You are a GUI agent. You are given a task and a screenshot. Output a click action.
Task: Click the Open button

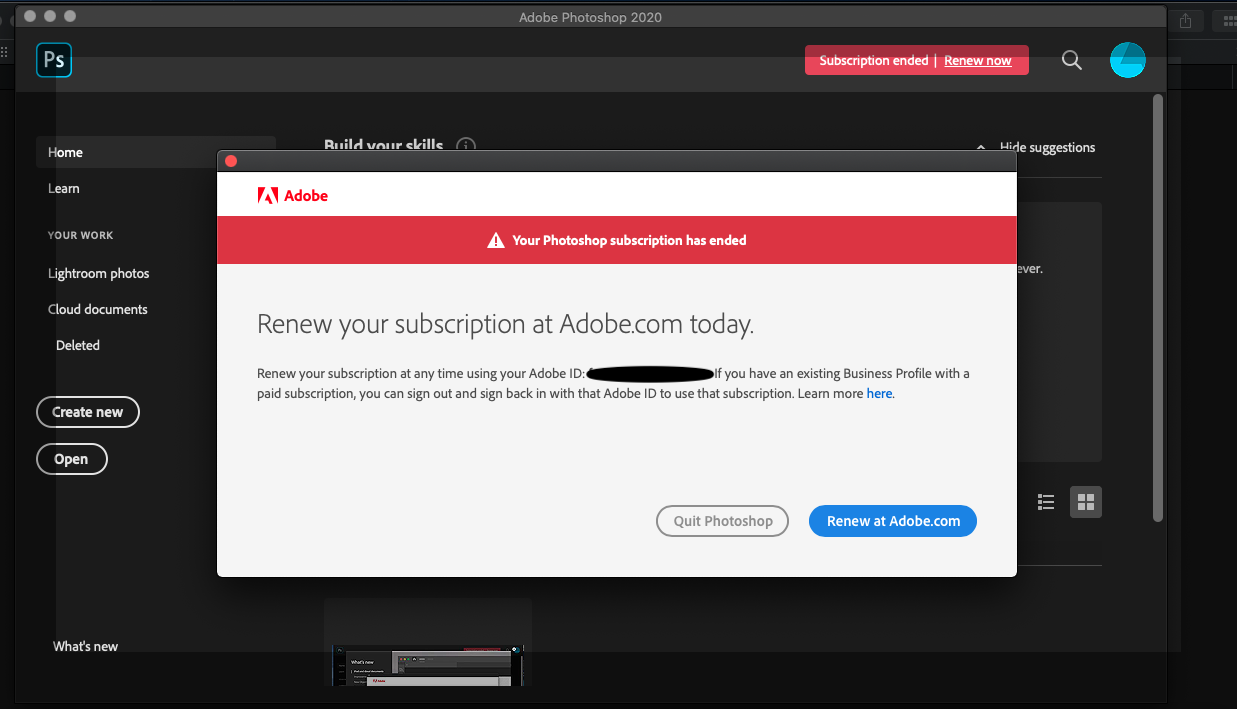(x=71, y=459)
